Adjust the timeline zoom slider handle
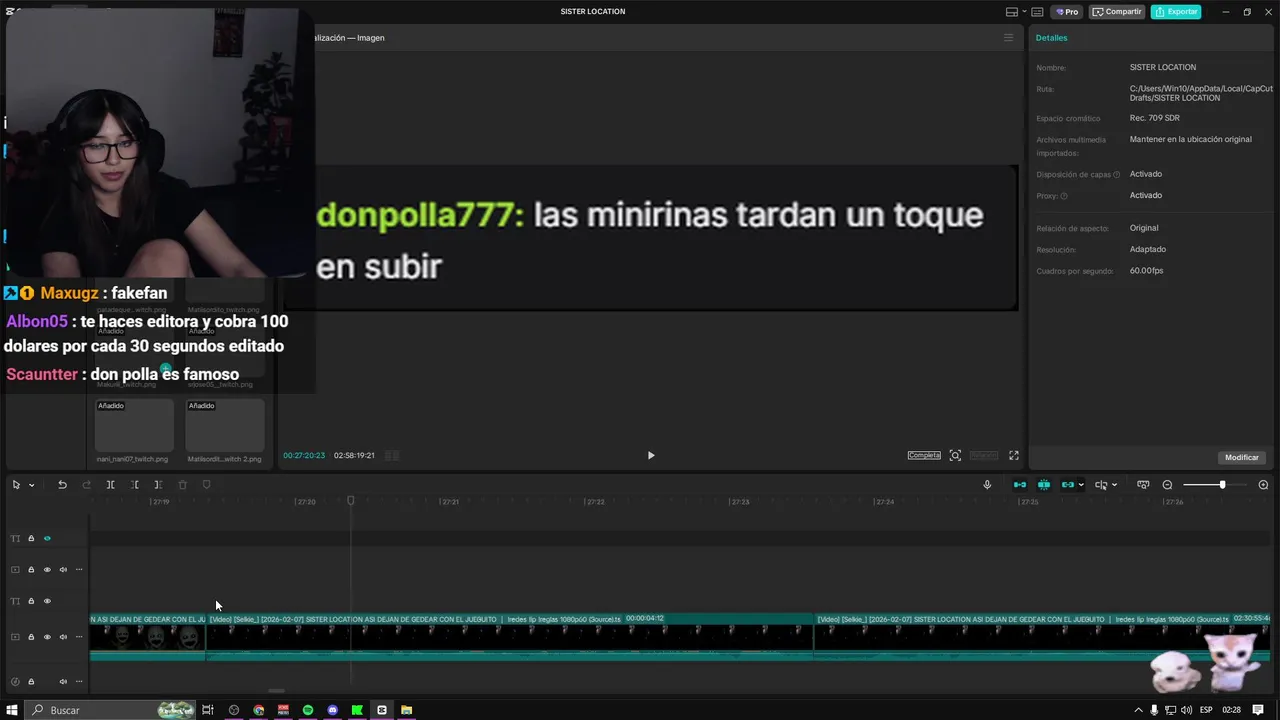This screenshot has width=1280, height=720. [1222, 485]
